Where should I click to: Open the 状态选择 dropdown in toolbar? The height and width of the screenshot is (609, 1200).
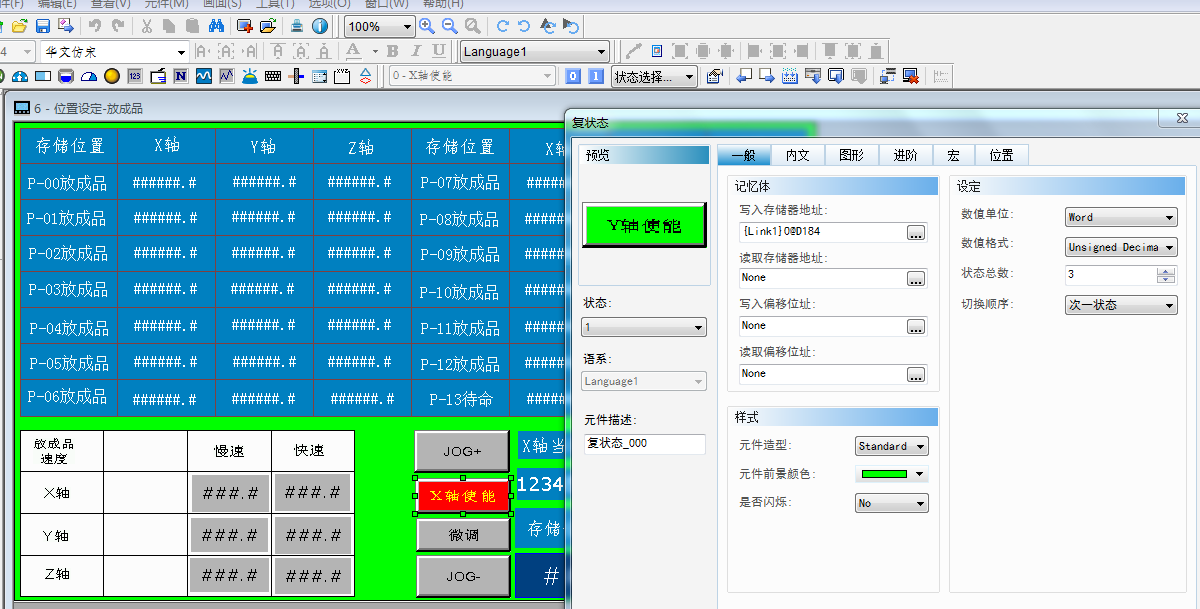click(655, 76)
